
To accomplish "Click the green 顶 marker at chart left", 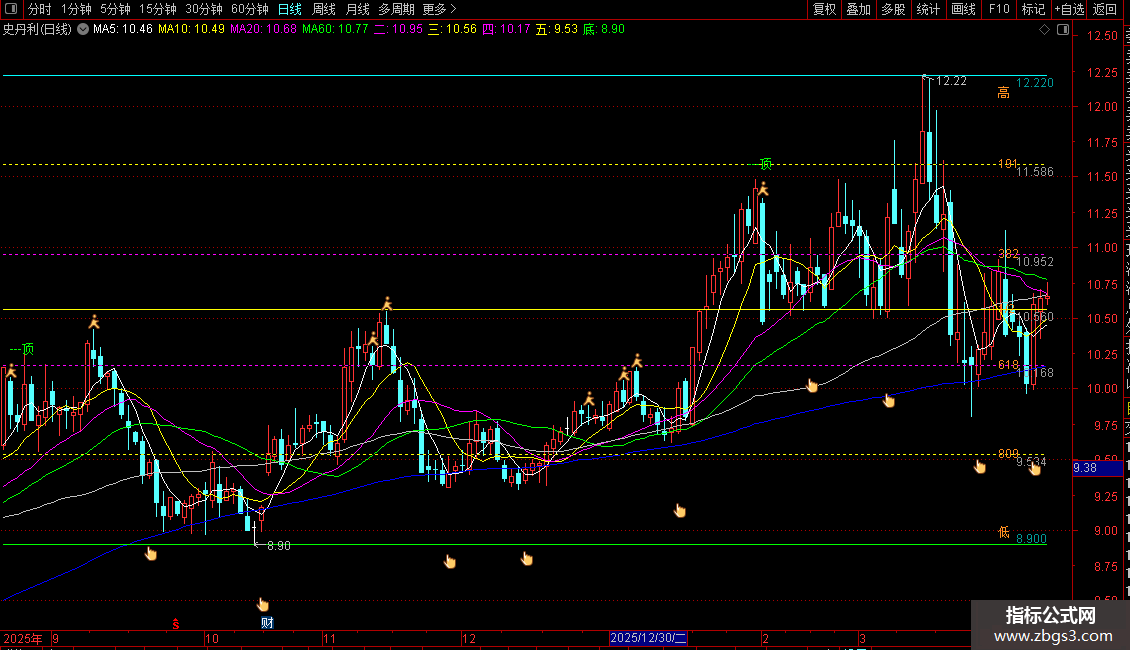I will (x=28, y=350).
